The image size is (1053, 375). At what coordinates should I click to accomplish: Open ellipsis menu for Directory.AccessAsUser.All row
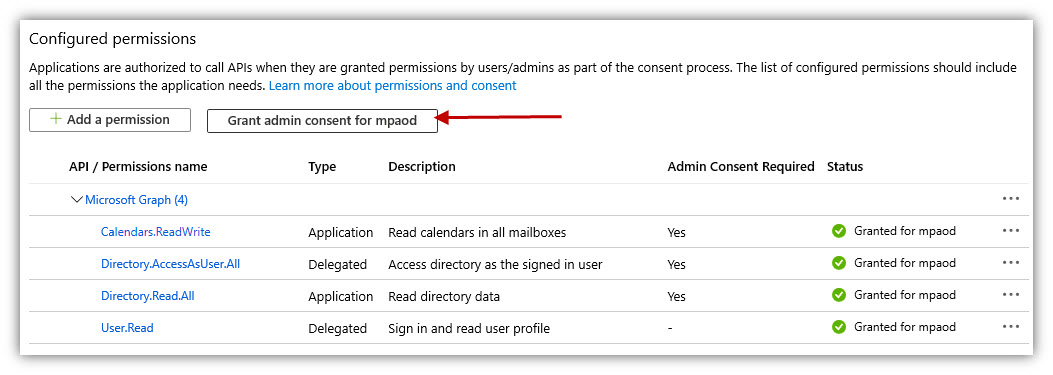(1010, 263)
